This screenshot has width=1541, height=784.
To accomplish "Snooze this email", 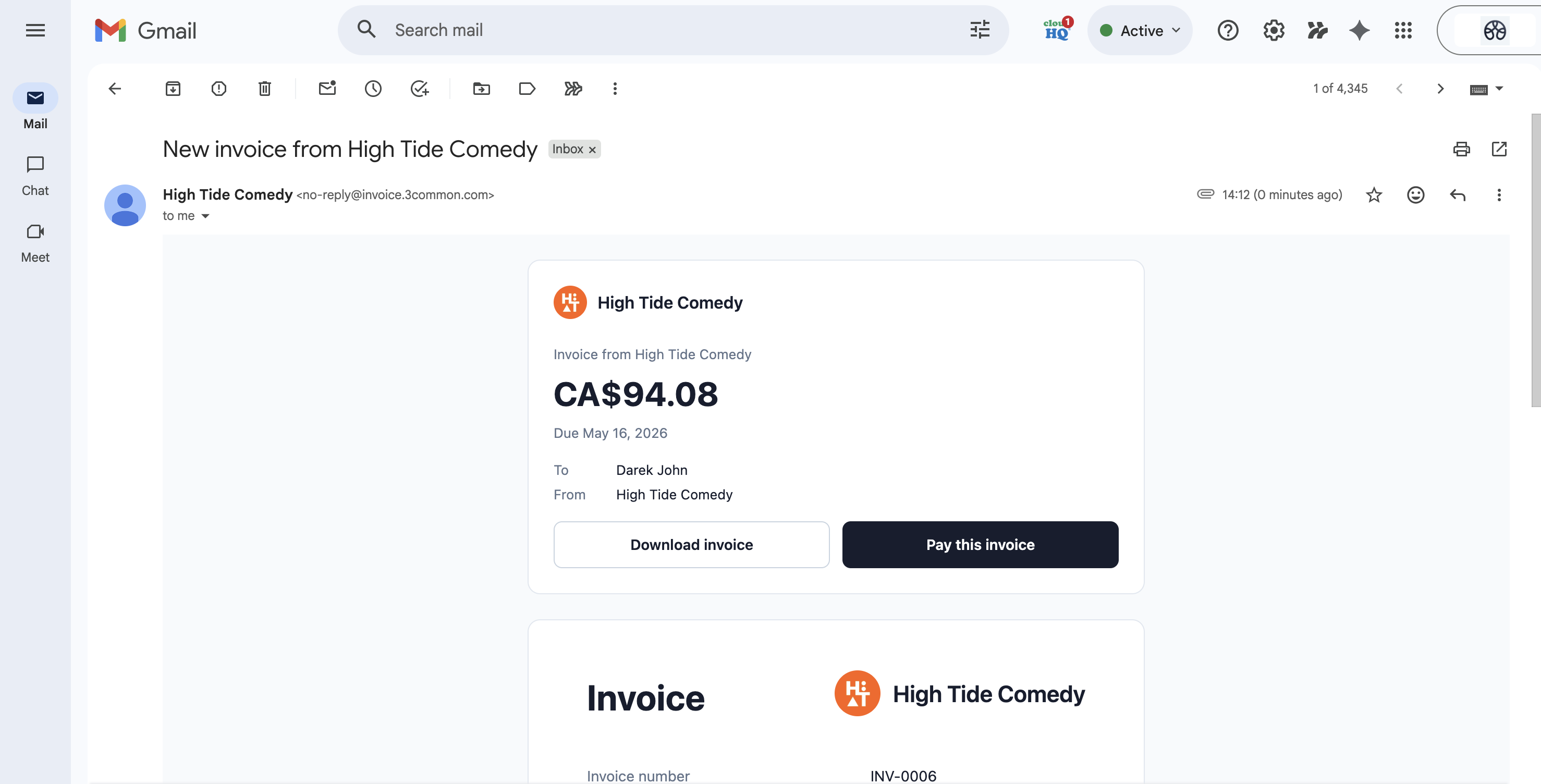I will (x=373, y=89).
